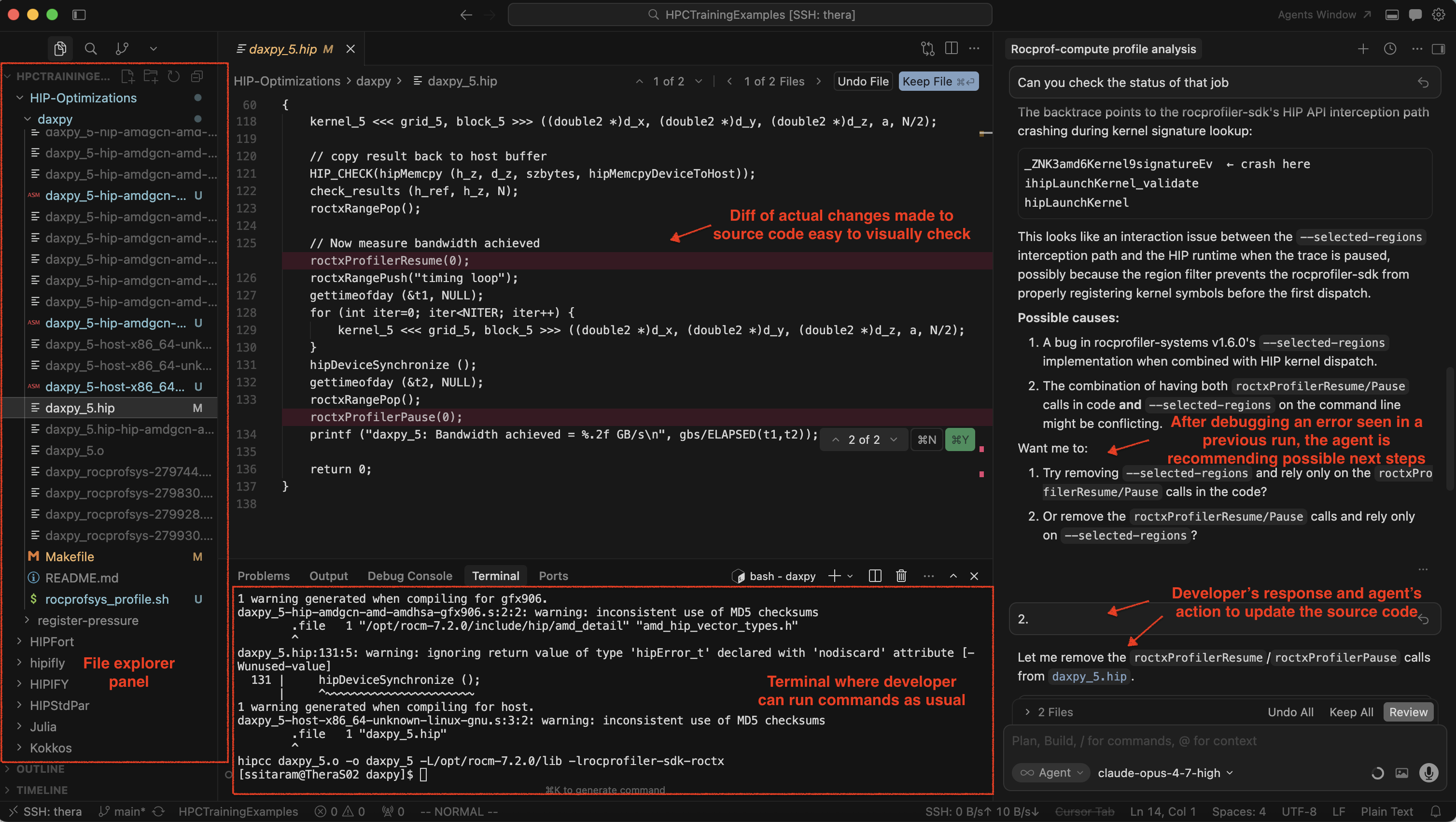Click Keep All in chat

tap(1350, 712)
